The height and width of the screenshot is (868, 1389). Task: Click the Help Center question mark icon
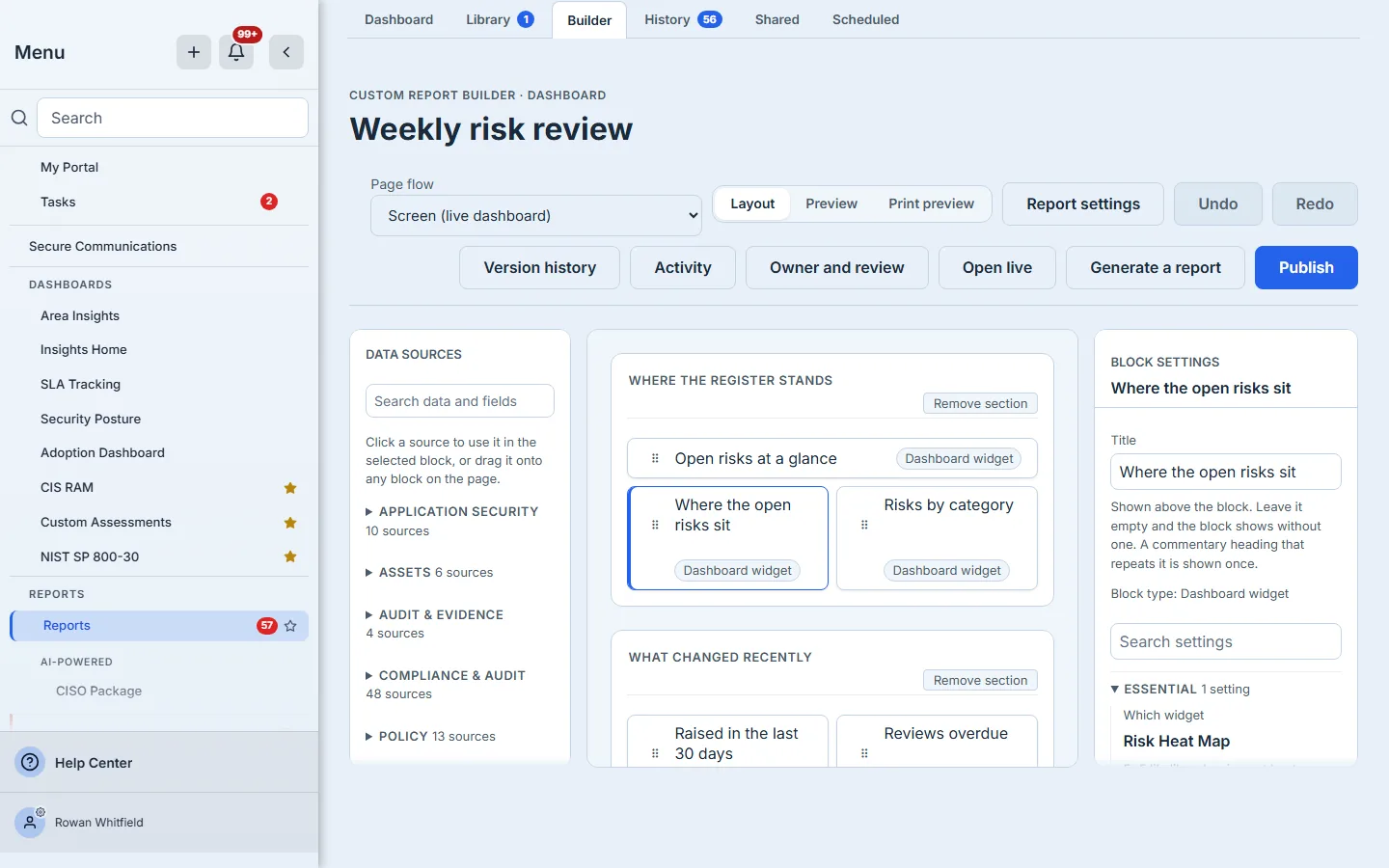point(31,762)
